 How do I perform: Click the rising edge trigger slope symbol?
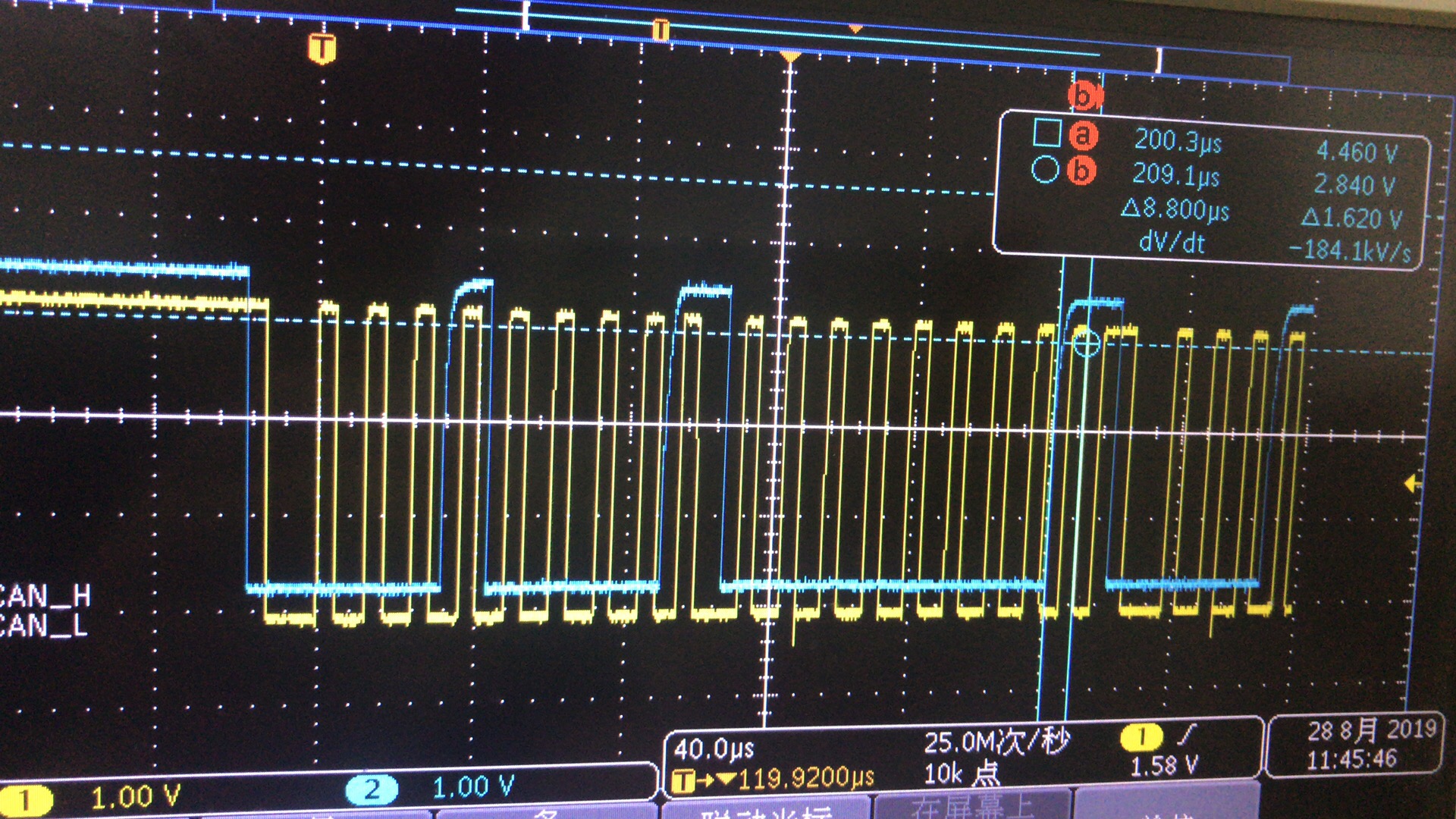(x=1188, y=734)
